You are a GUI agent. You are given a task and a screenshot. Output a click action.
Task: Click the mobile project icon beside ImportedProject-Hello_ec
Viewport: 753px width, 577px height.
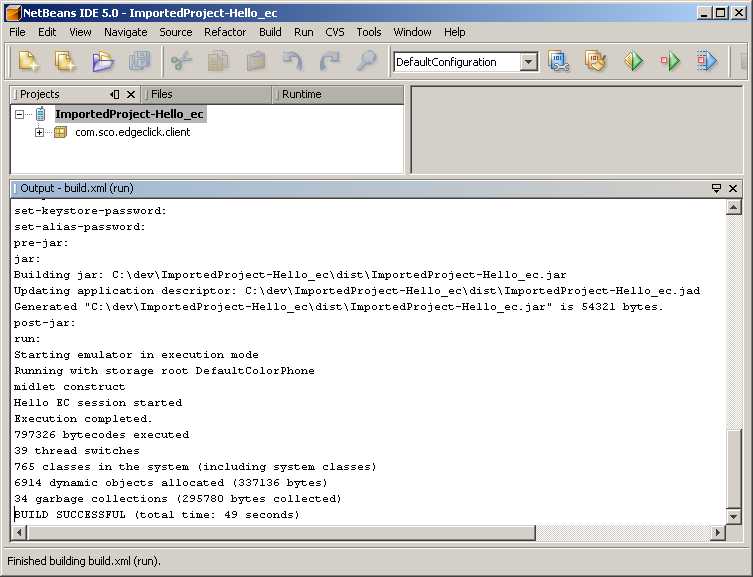pyautogui.click(x=41, y=114)
